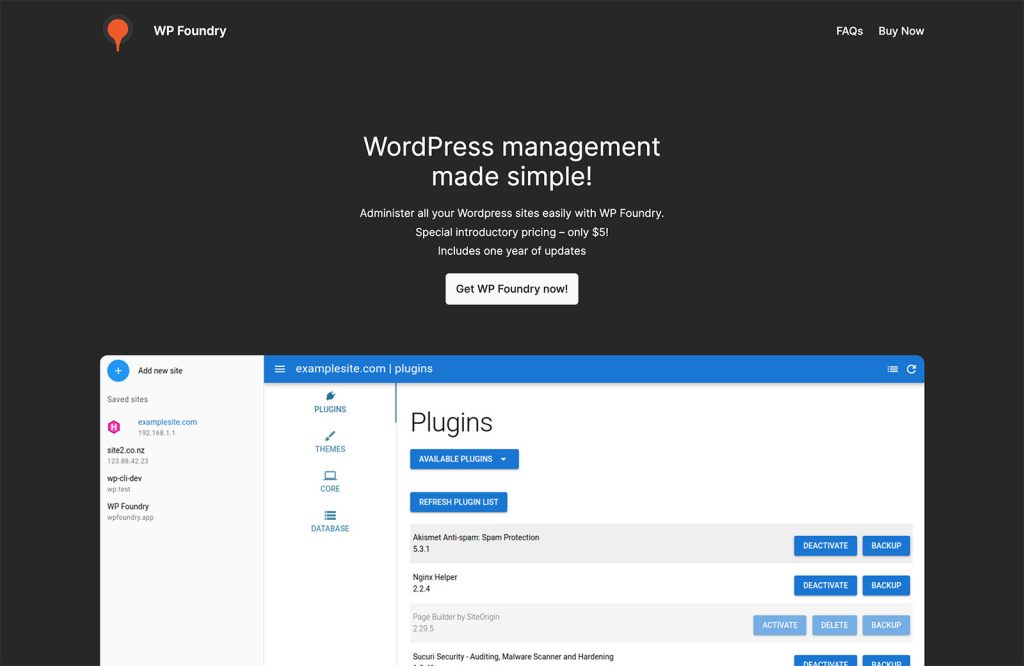The image size is (1024, 666).
Task: Click Sucuri Security plugin name
Action: tap(513, 657)
